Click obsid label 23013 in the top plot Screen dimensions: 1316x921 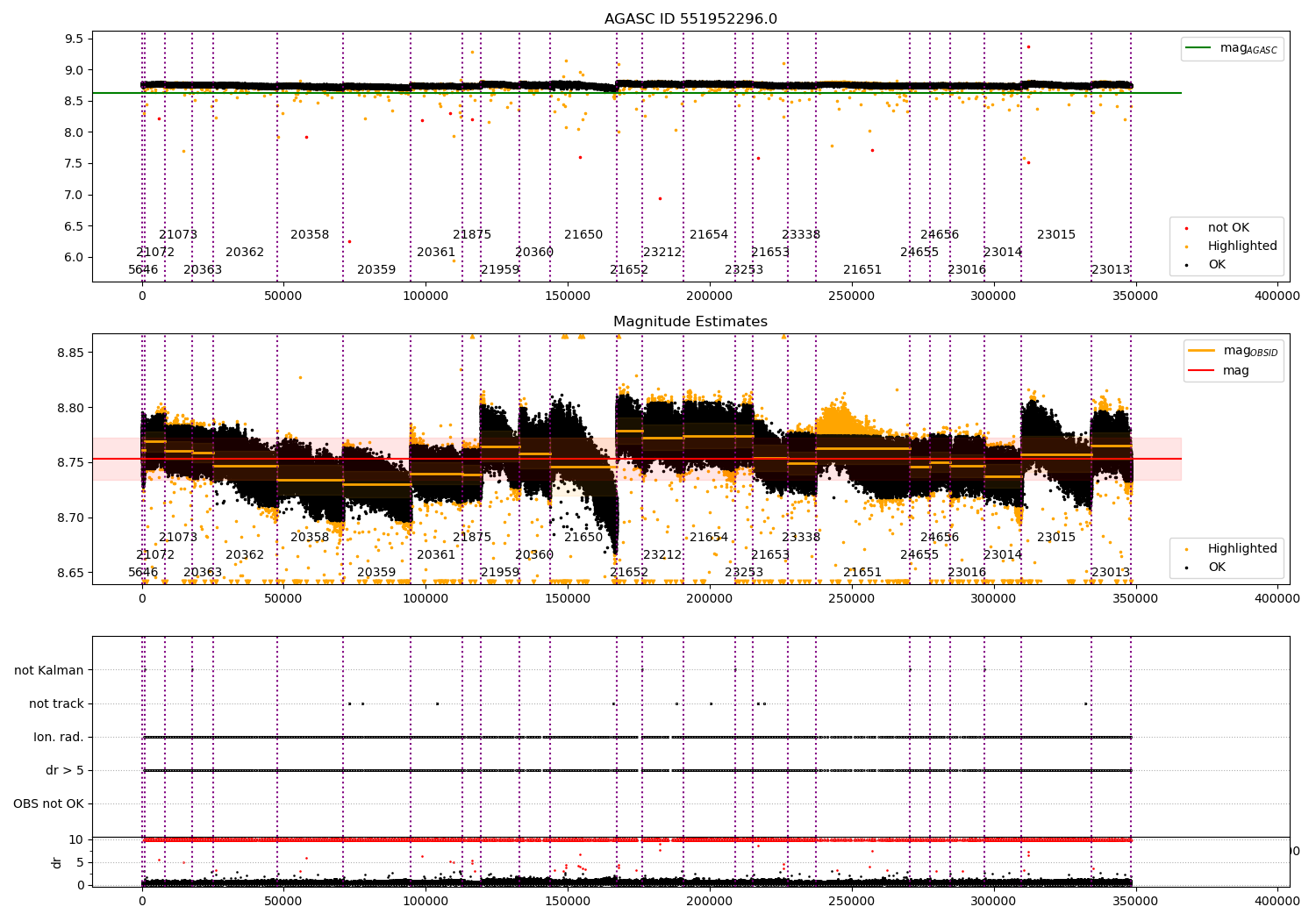[1111, 269]
